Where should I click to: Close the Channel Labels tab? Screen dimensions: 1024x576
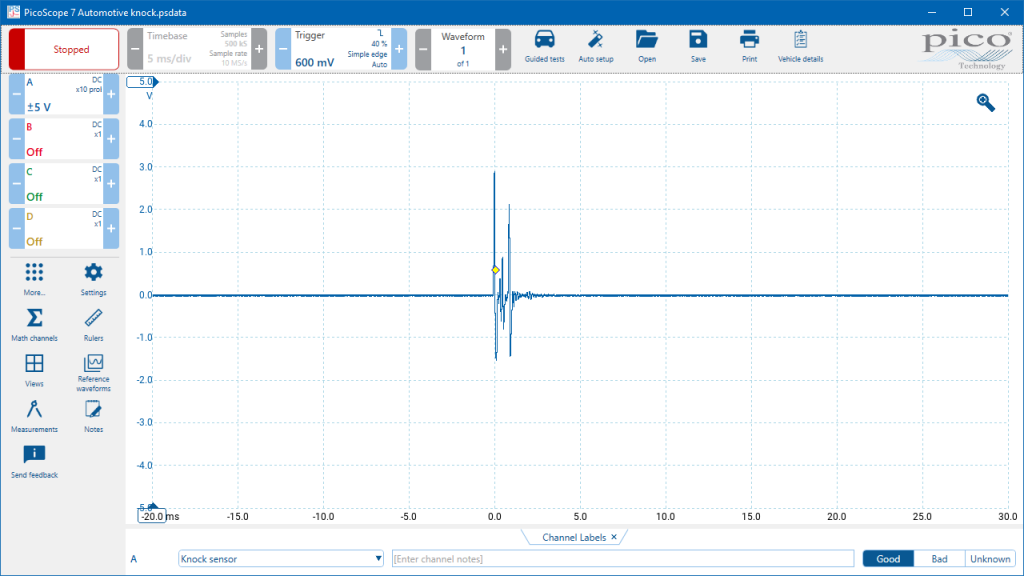point(614,537)
